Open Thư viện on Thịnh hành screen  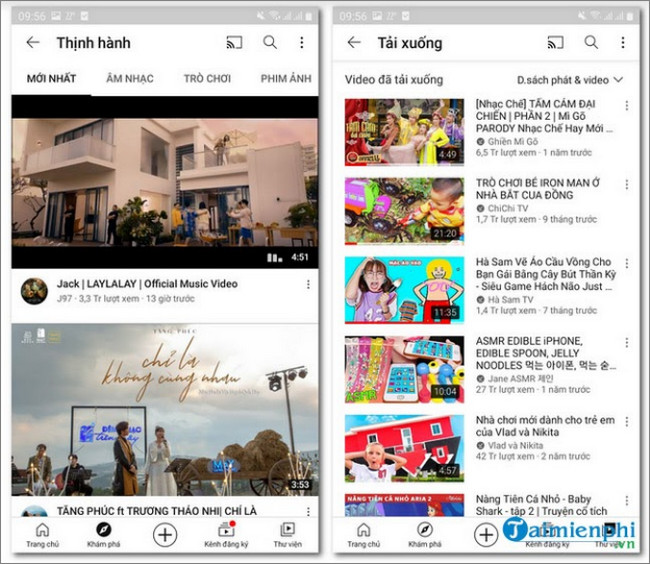click(287, 535)
